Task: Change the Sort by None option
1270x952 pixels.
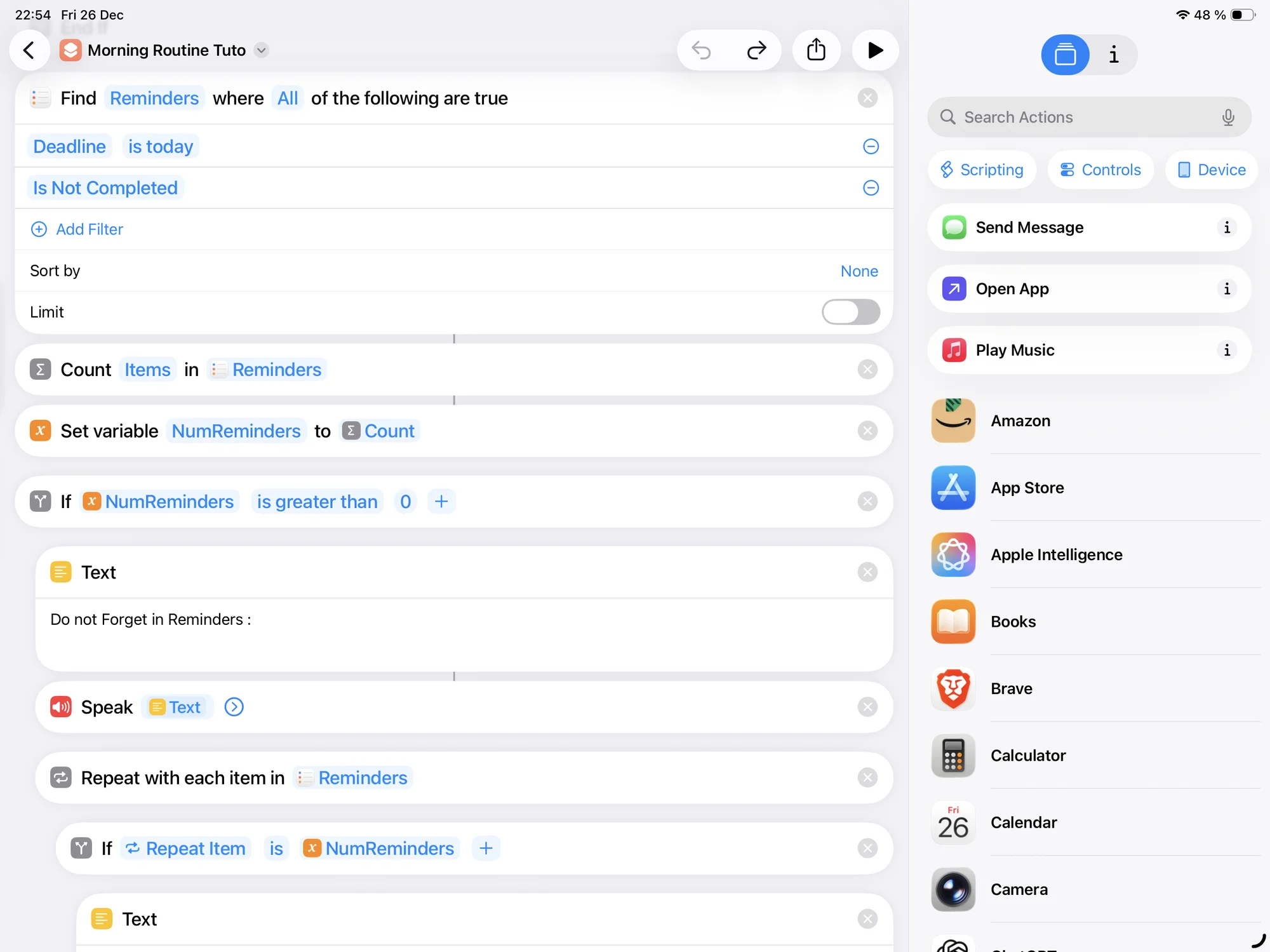Action: click(859, 271)
